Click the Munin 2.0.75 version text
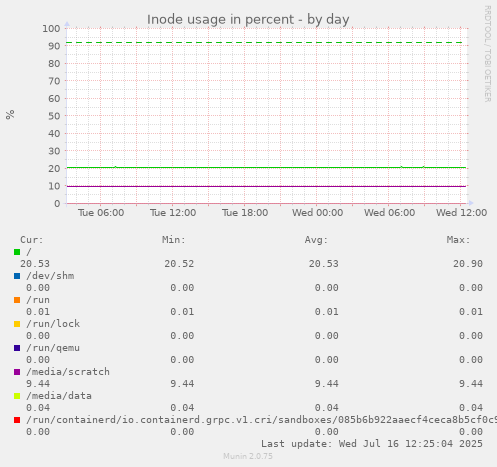497x467 pixels. point(248,456)
